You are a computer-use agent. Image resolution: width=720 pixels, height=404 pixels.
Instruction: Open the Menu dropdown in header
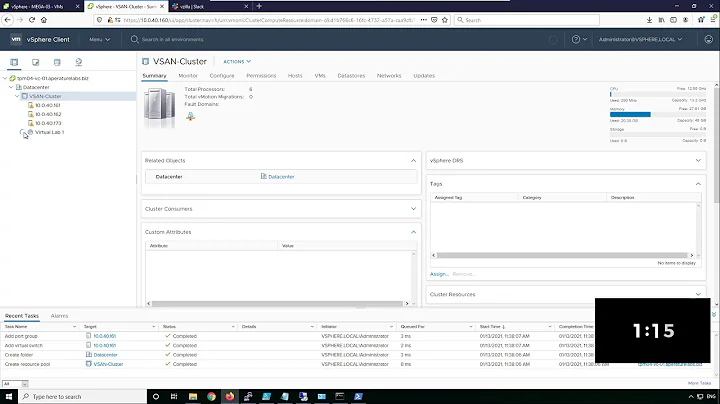pos(100,39)
